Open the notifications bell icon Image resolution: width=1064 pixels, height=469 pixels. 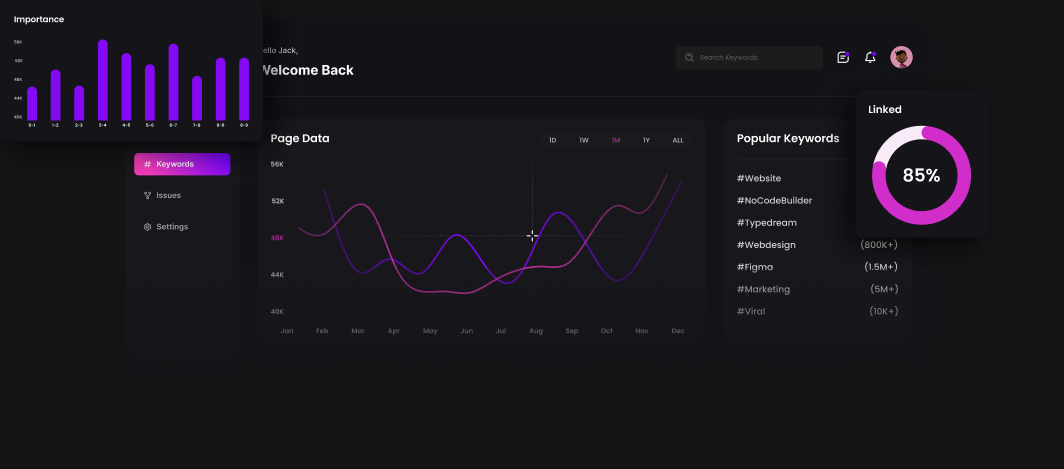[x=870, y=58]
